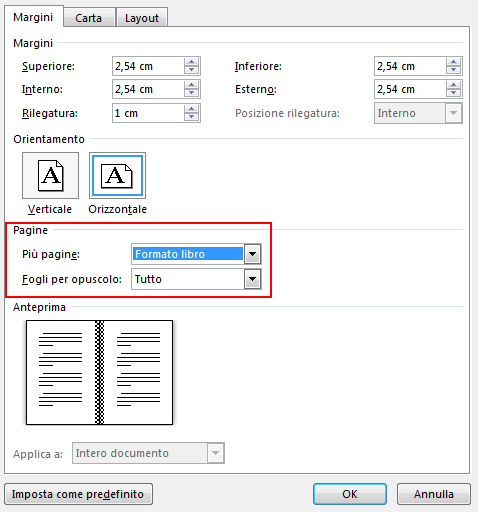Click into the Superiore margin field
This screenshot has width=478, height=512.
click(x=148, y=66)
